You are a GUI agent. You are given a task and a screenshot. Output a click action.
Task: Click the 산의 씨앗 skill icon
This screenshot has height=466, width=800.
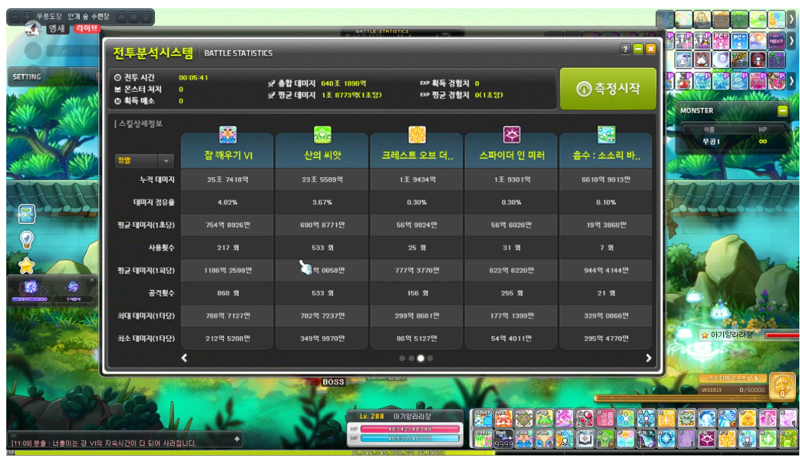click(322, 135)
